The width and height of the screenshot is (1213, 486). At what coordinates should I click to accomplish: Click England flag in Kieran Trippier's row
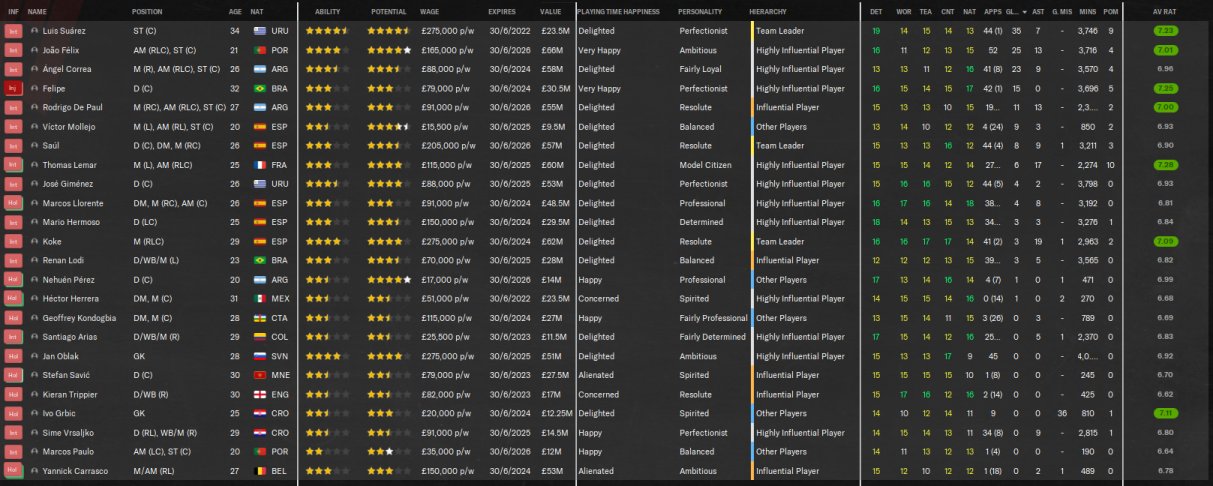(258, 393)
